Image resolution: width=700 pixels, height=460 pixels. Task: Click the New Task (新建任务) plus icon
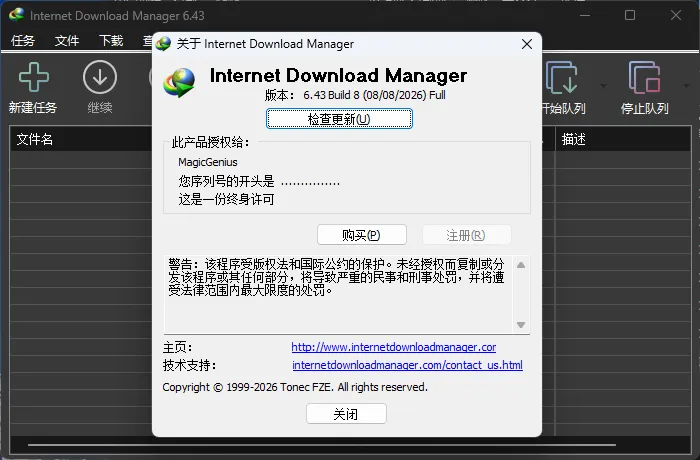34,78
